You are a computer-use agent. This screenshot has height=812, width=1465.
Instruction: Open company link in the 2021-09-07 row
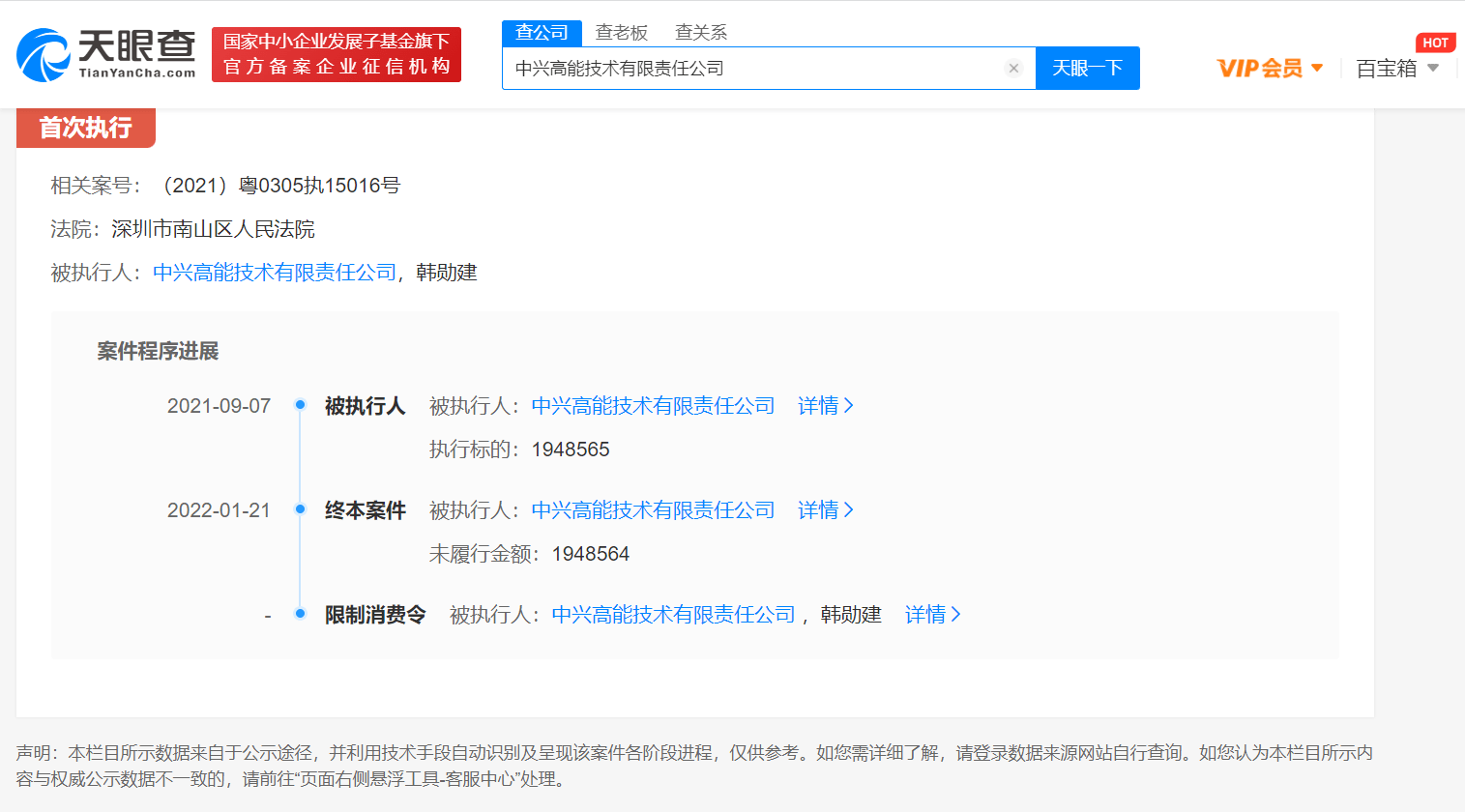point(653,406)
